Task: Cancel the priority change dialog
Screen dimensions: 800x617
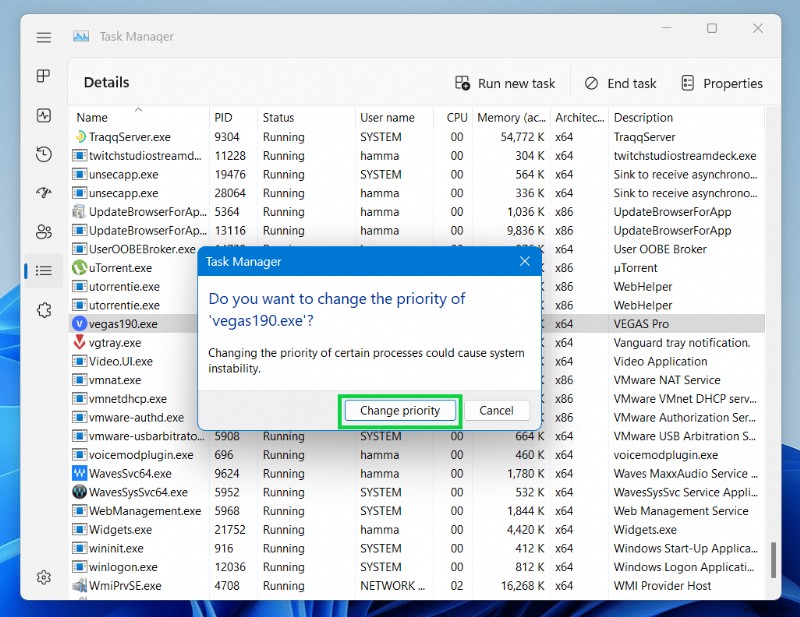Action: 497,410
